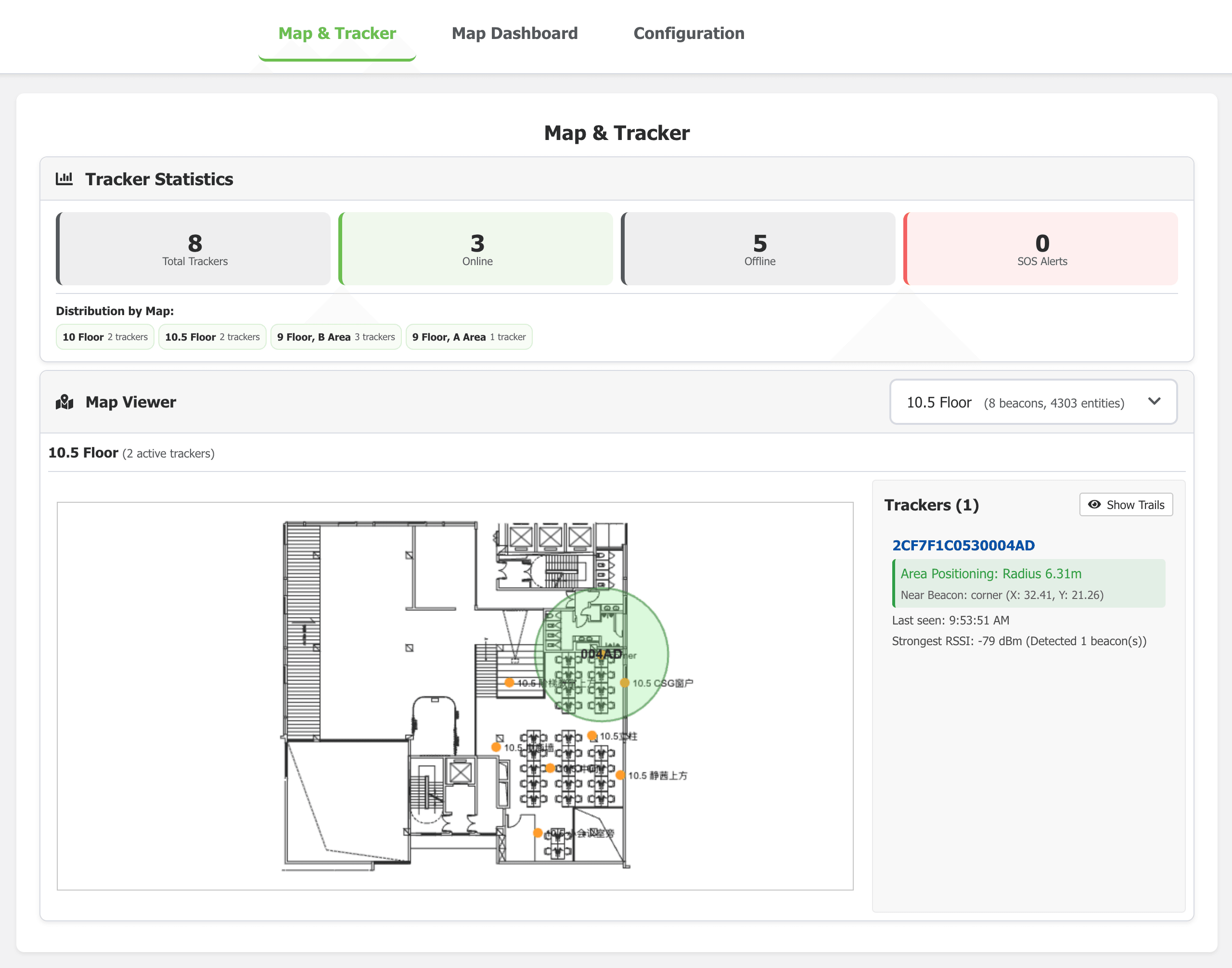Open the Configuration tab
The height and width of the screenshot is (968, 1232).
(x=688, y=34)
